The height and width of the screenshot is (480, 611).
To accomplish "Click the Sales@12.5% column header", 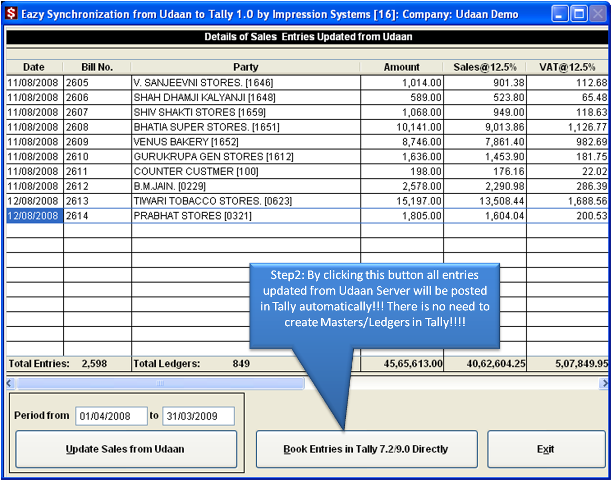I will tap(485, 67).
